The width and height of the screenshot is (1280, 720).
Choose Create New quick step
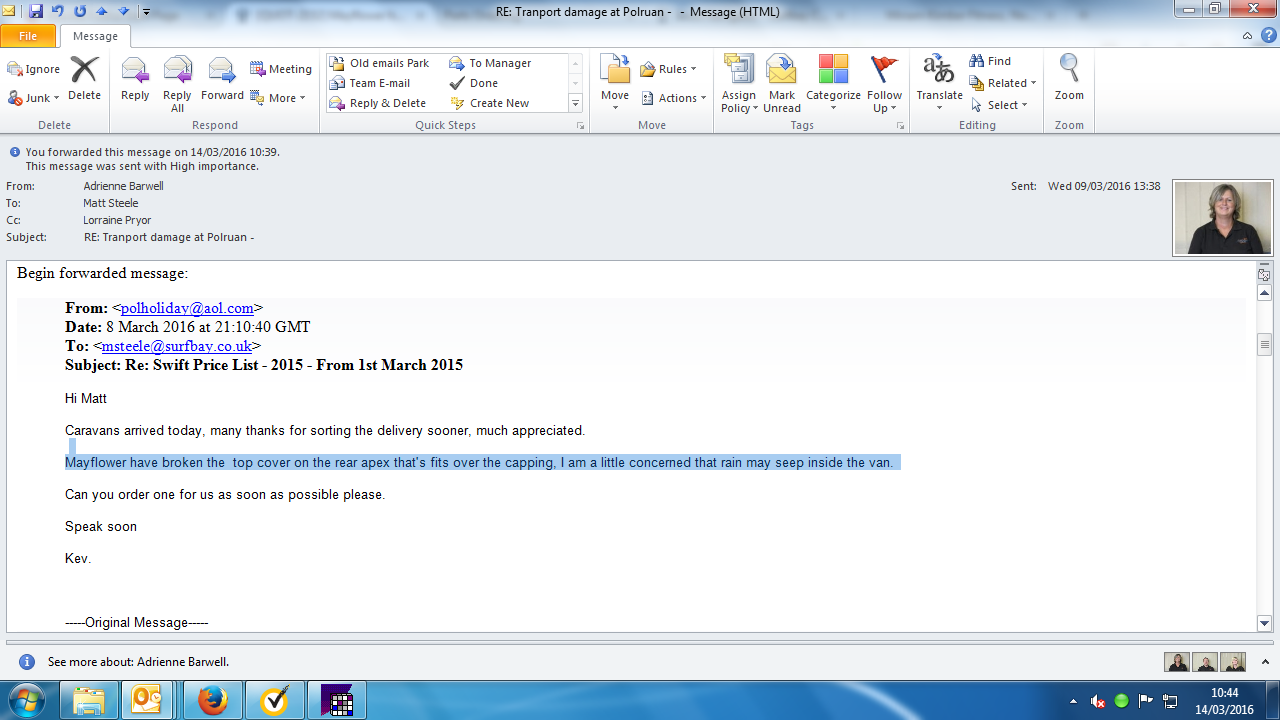pos(490,103)
